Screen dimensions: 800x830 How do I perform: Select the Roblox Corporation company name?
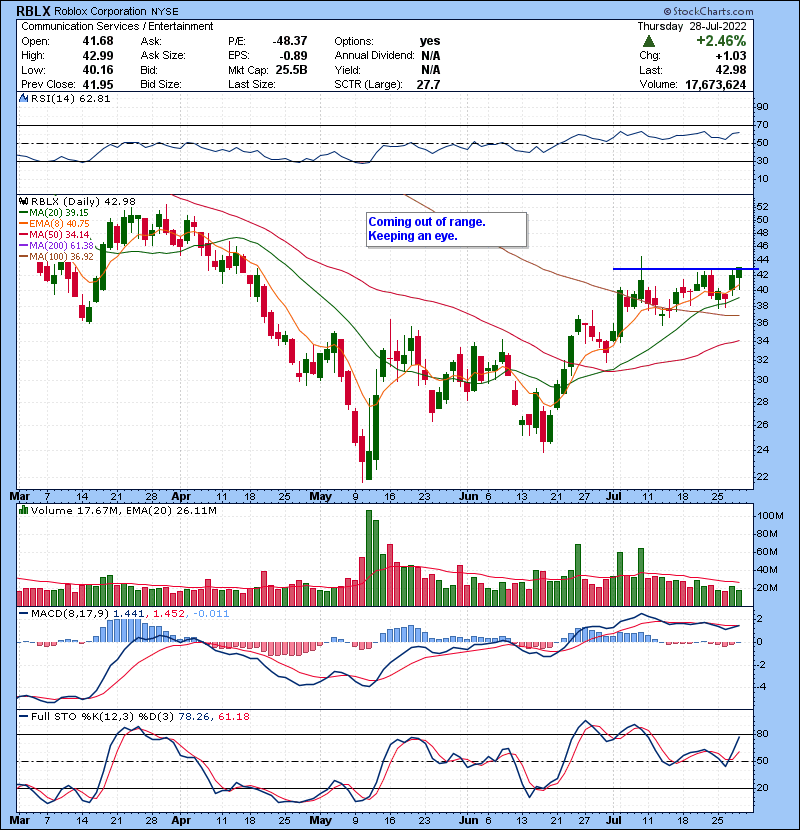100,11
